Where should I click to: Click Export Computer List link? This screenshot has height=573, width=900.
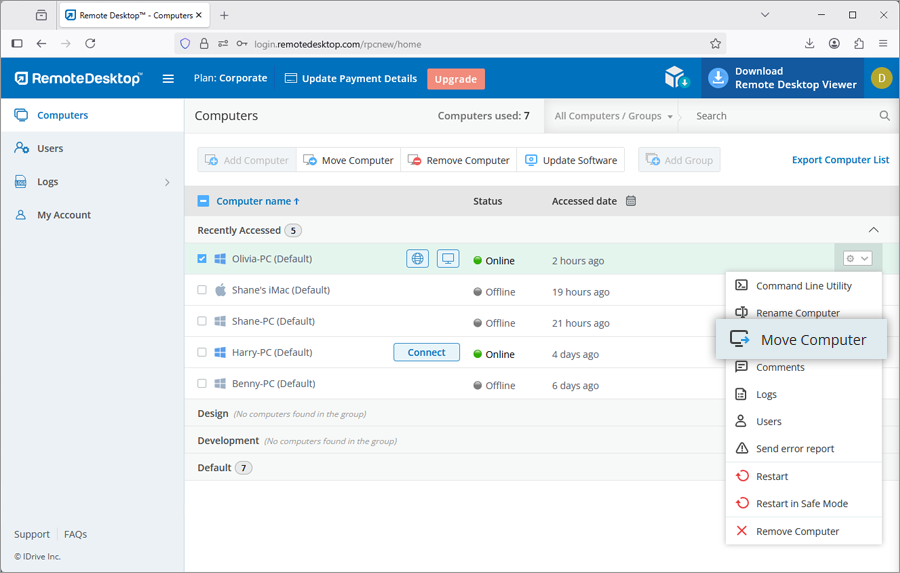[x=840, y=160]
